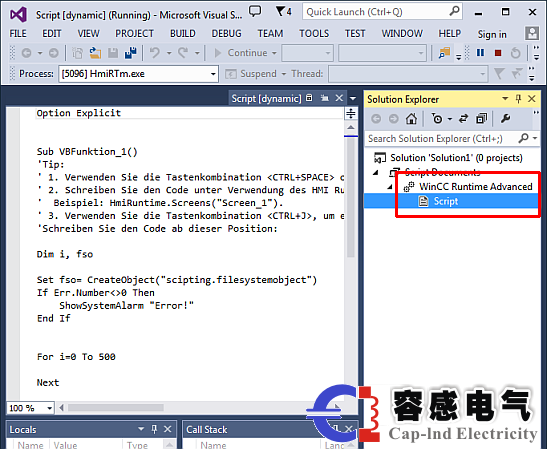Click the Suspend button
The height and width of the screenshot is (449, 547).
point(250,74)
